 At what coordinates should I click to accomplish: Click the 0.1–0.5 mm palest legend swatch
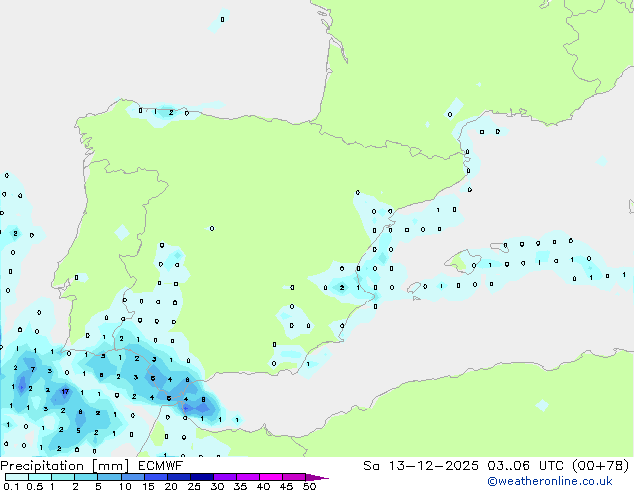(17, 477)
